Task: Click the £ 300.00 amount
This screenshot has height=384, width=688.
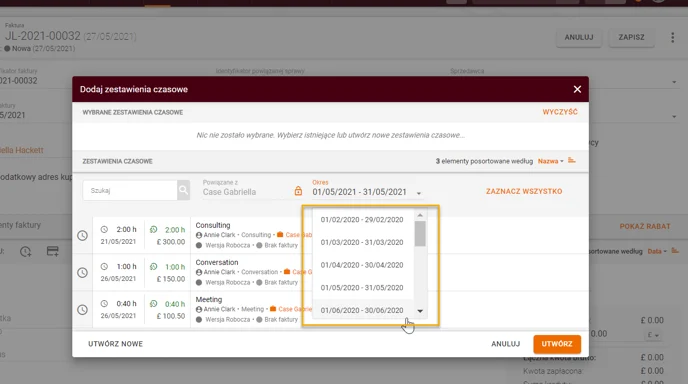Action: 171,242
